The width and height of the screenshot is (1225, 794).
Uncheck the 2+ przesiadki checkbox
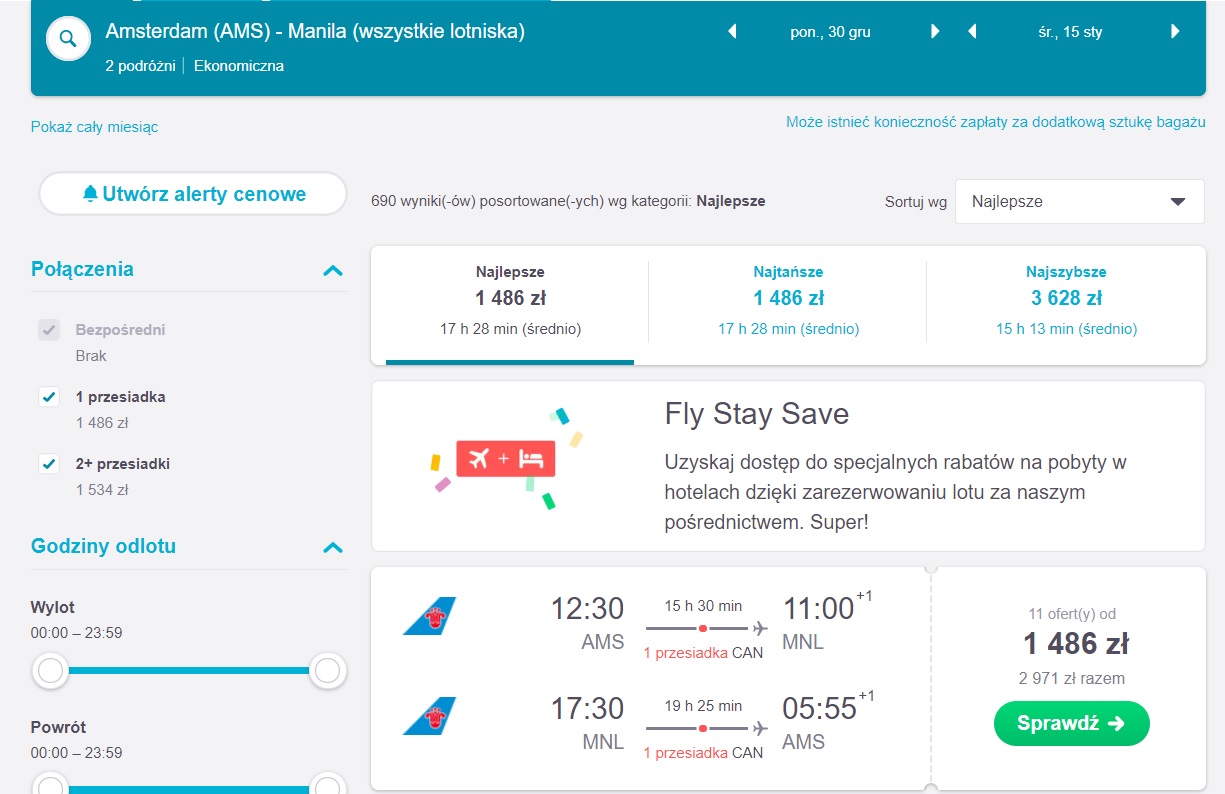49,464
